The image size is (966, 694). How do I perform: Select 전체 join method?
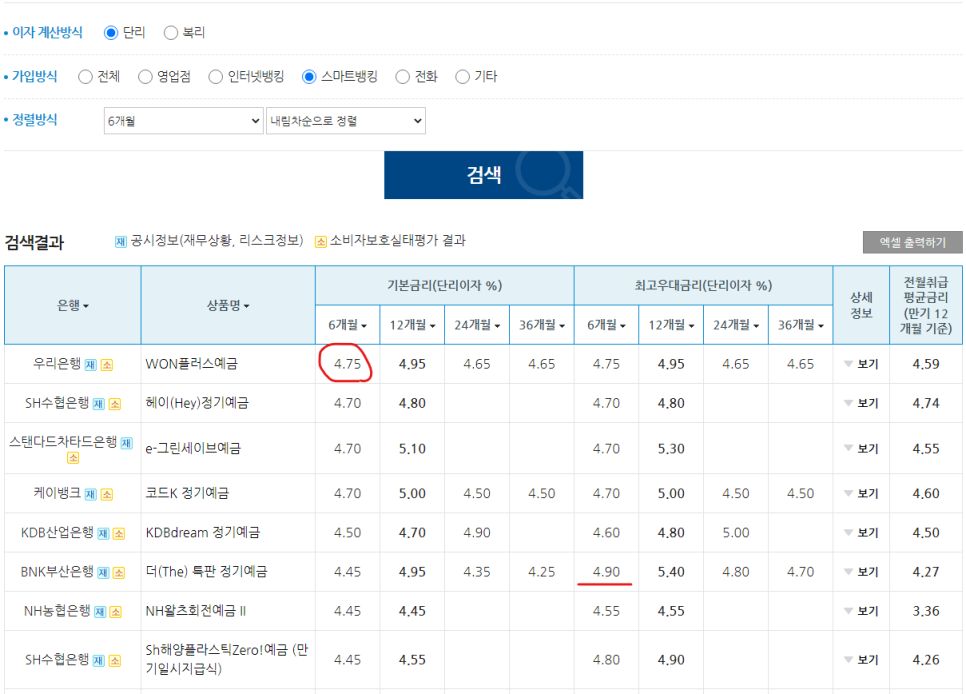[86, 77]
